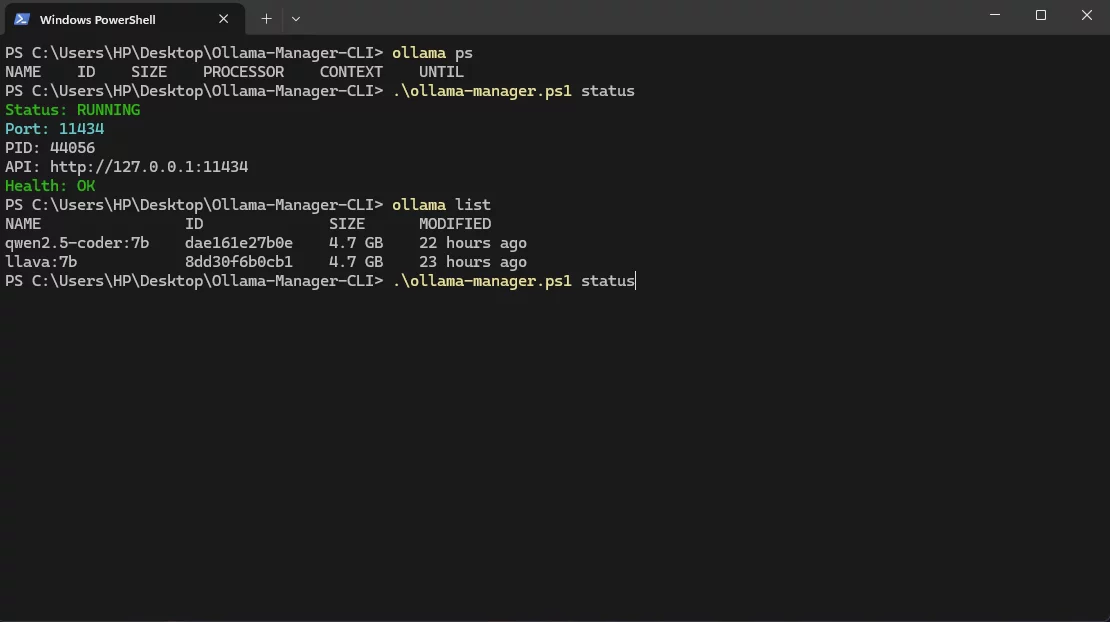Expand the new tab profile dropdown
The height and width of the screenshot is (622, 1110).
296,19
